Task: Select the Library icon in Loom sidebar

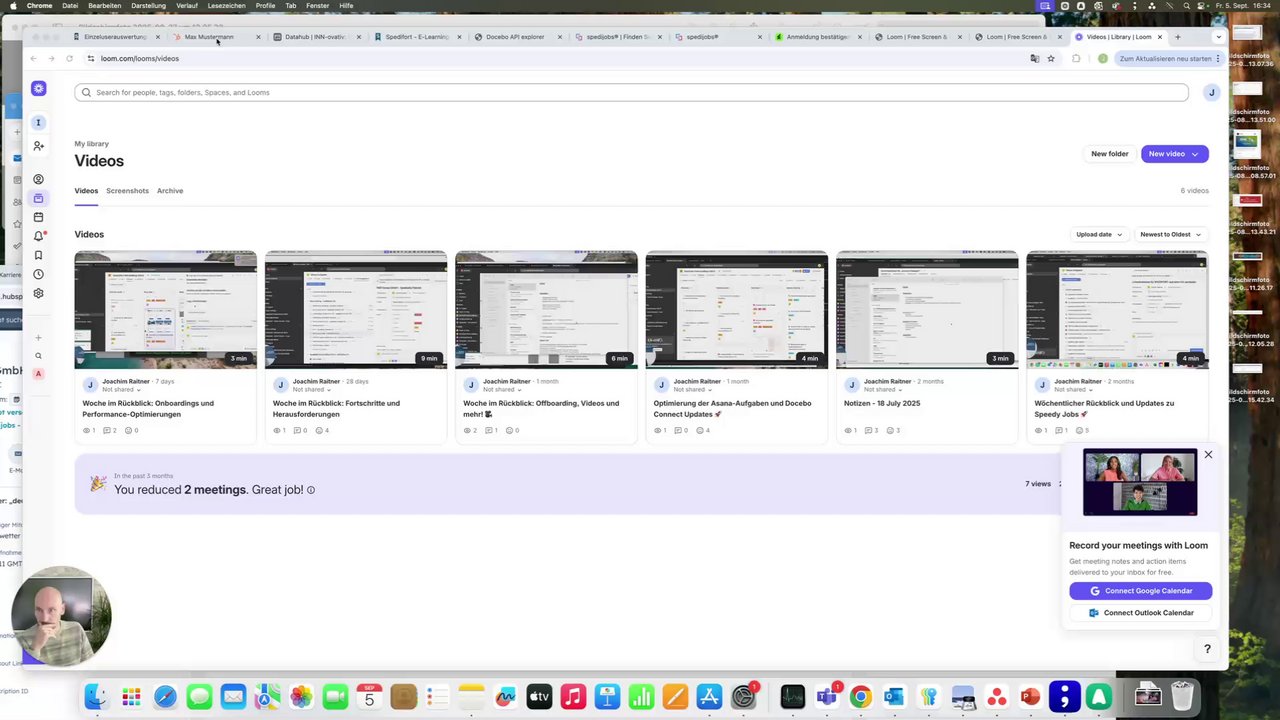Action: (38, 198)
